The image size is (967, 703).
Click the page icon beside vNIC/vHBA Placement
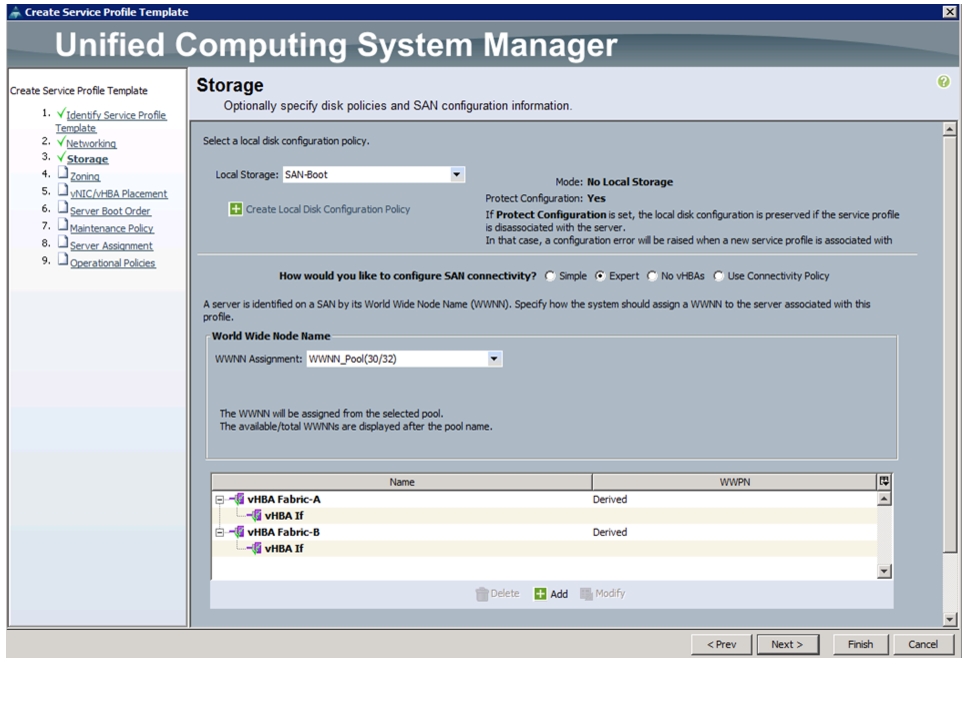[63, 190]
